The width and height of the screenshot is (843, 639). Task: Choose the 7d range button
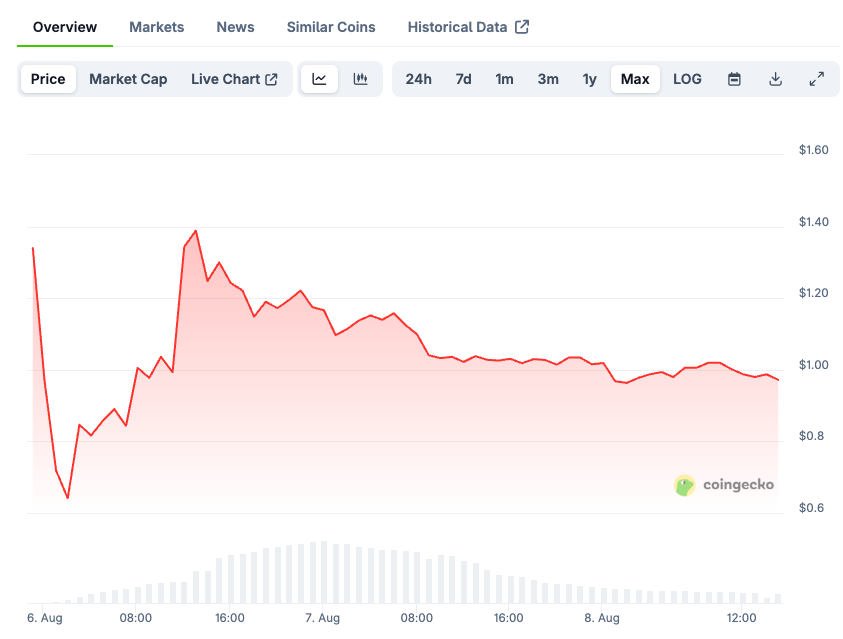pyautogui.click(x=463, y=78)
